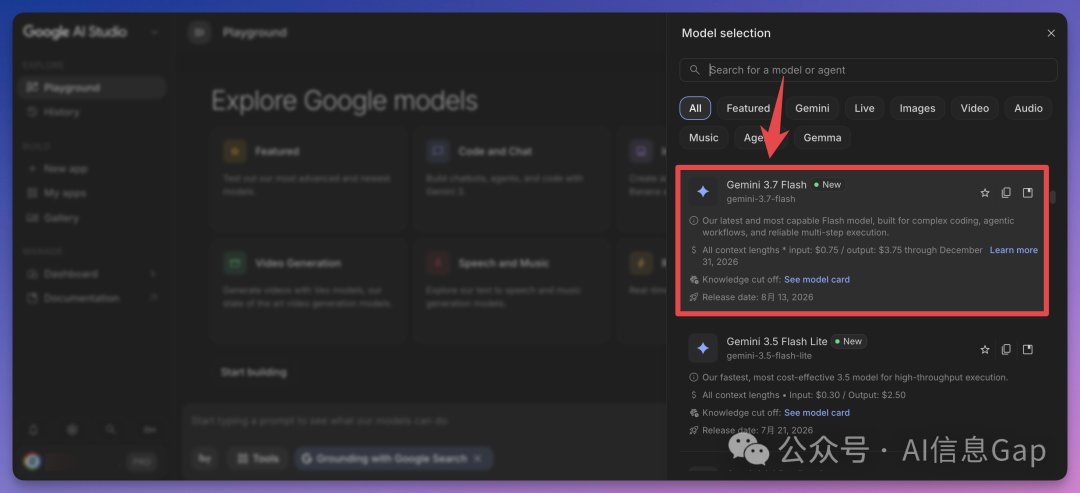The height and width of the screenshot is (493, 1080).
Task: Filter models by Live
Action: point(864,108)
